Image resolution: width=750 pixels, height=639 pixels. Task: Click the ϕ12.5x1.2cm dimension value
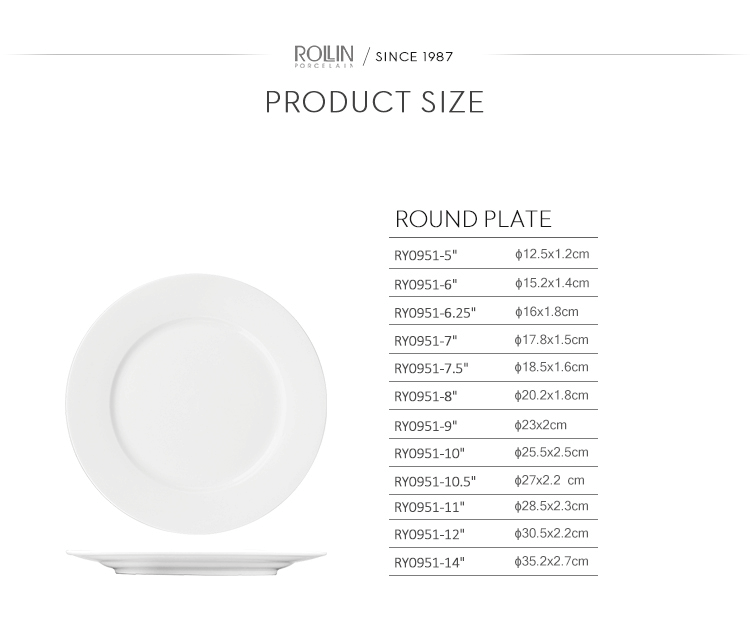coord(552,254)
